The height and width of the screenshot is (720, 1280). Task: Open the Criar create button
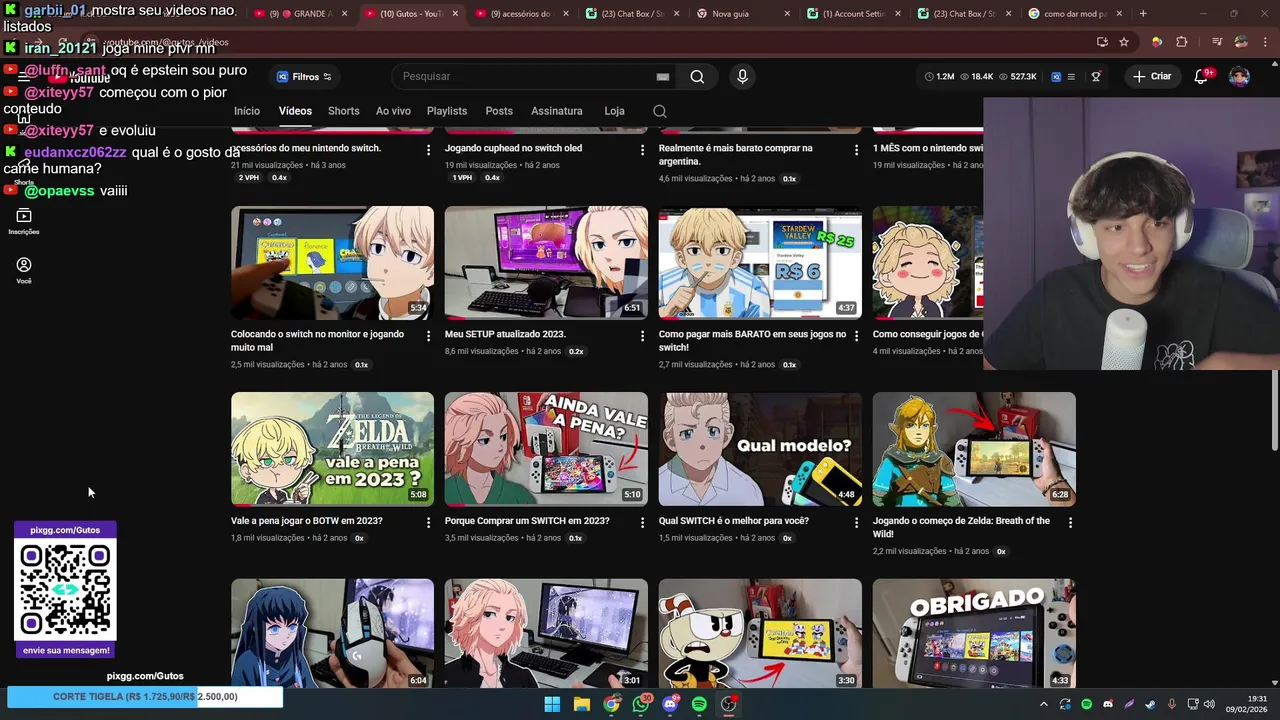1152,77
